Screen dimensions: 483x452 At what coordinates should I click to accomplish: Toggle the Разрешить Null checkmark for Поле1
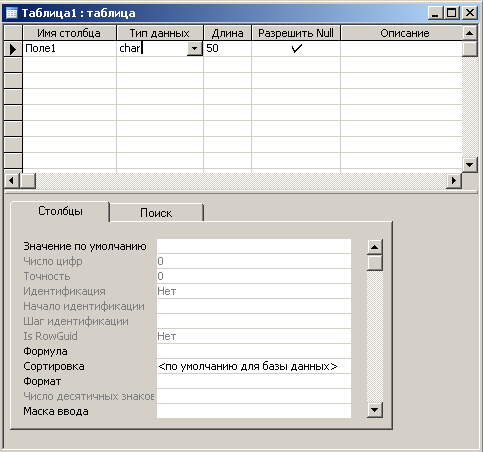click(x=296, y=49)
